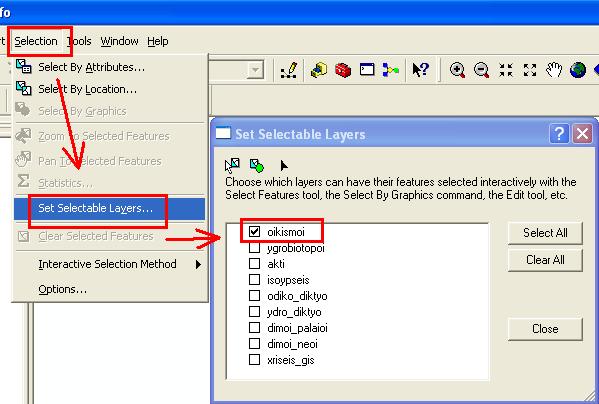Click the akti layer name

(276, 264)
